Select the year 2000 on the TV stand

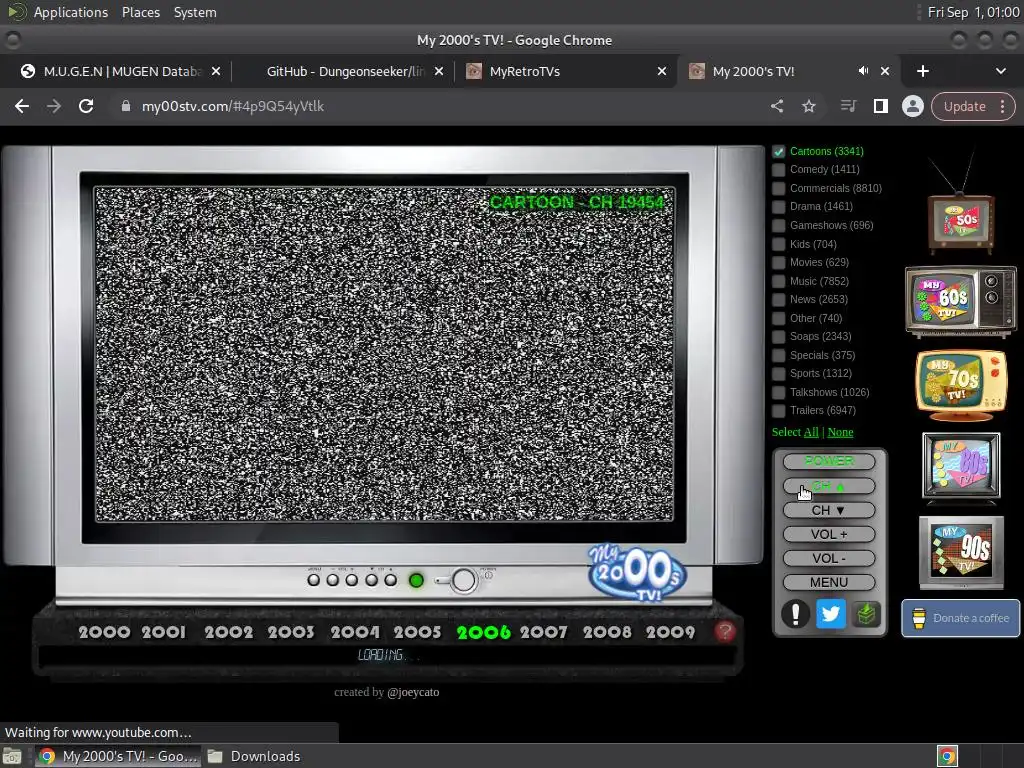[x=104, y=632]
